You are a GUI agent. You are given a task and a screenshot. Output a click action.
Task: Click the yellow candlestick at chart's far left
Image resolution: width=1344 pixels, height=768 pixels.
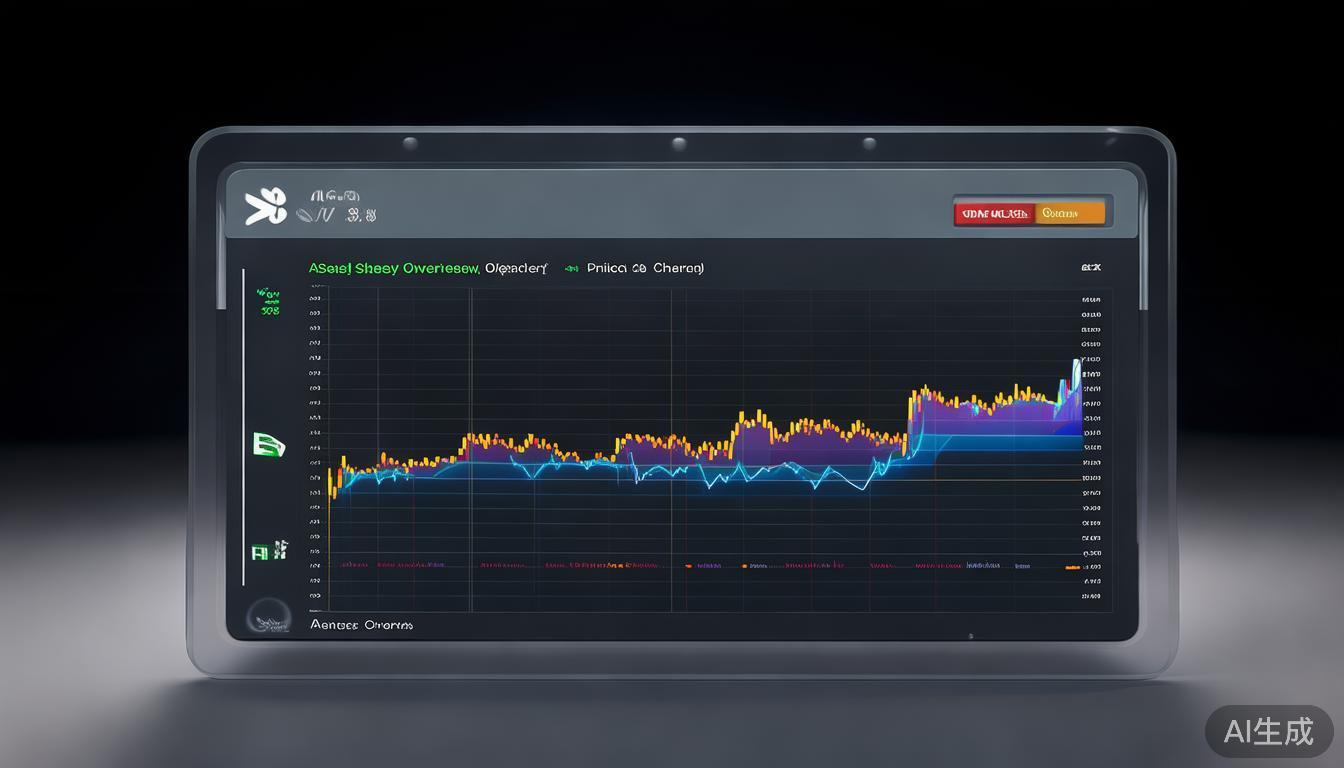pyautogui.click(x=330, y=482)
